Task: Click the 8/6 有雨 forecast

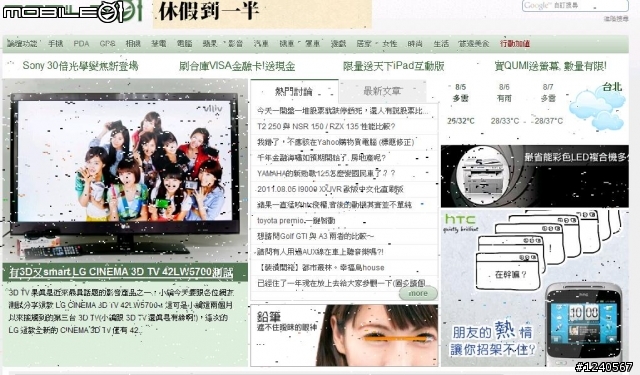Action: 504,104
